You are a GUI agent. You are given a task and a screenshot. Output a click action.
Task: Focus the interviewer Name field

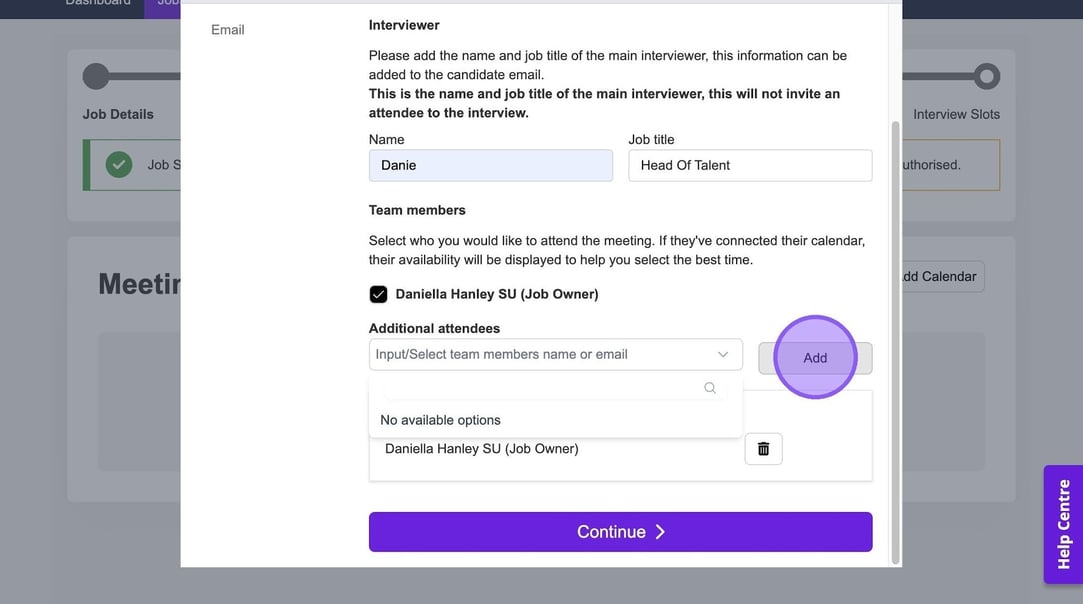(x=490, y=166)
